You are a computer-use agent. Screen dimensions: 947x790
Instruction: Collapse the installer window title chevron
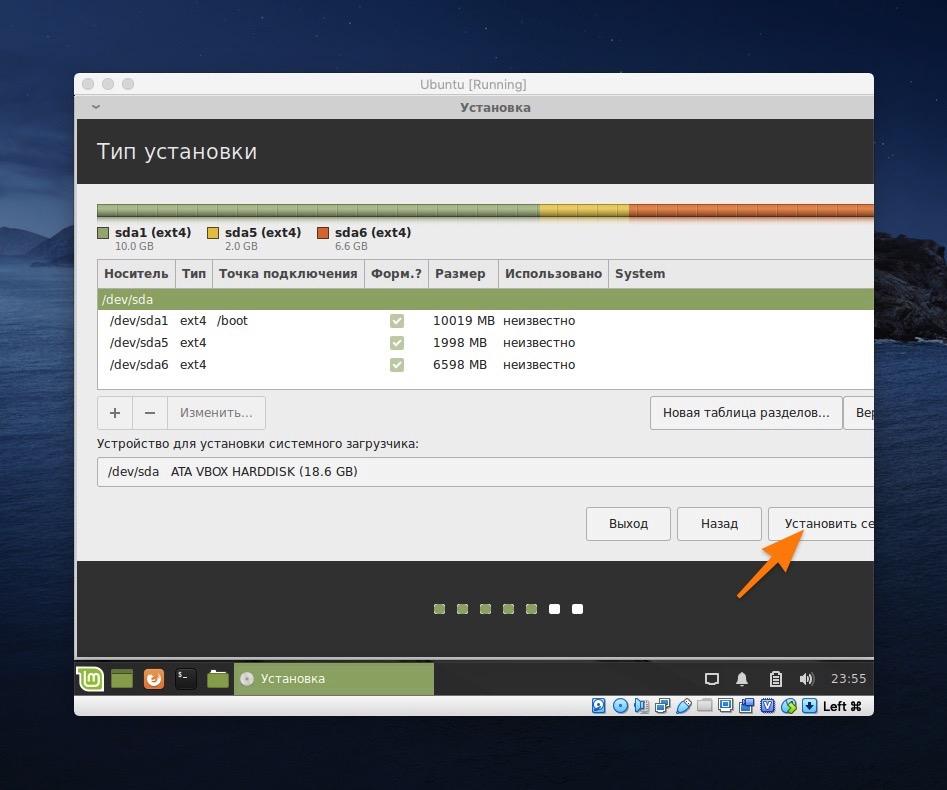coord(95,107)
